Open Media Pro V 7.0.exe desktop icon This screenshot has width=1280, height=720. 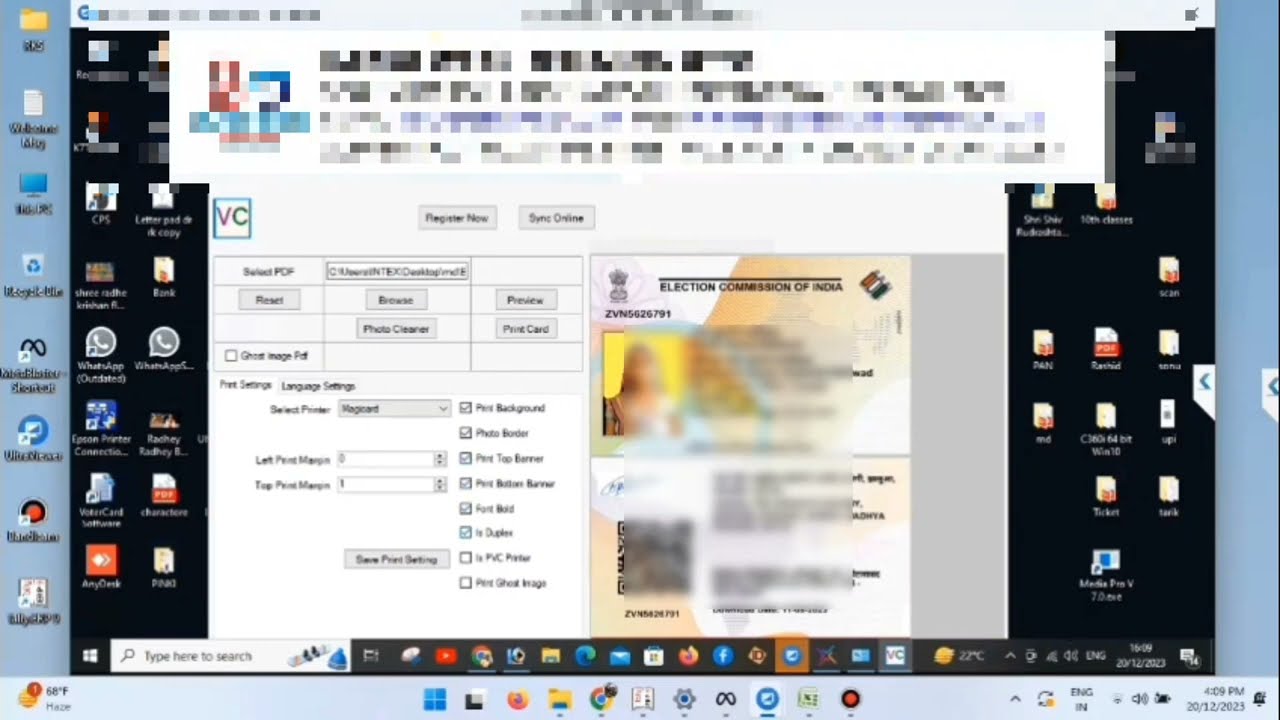tap(1106, 573)
